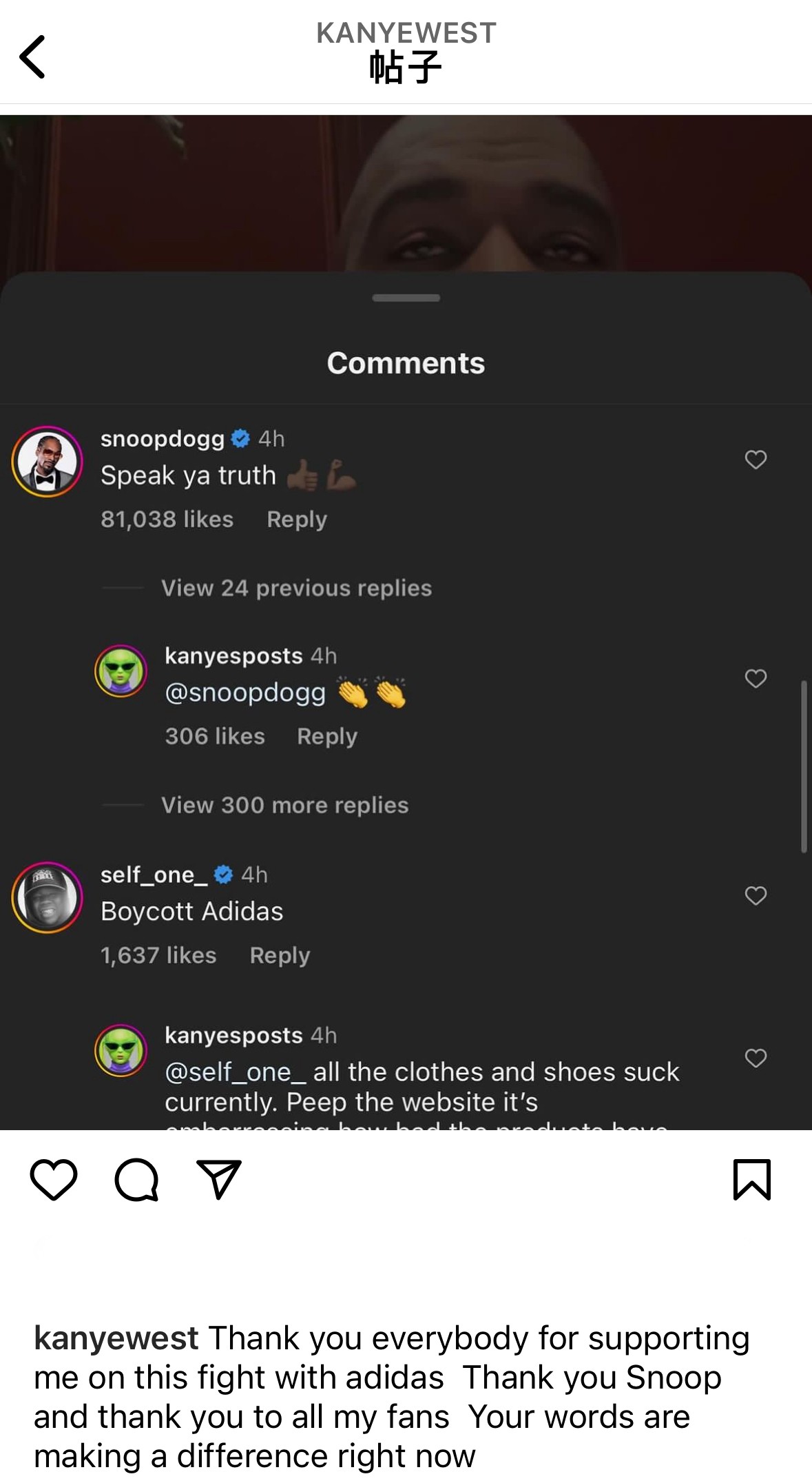Open snoopdogg profile picture
Screen dimensions: 812x1483
point(47,462)
